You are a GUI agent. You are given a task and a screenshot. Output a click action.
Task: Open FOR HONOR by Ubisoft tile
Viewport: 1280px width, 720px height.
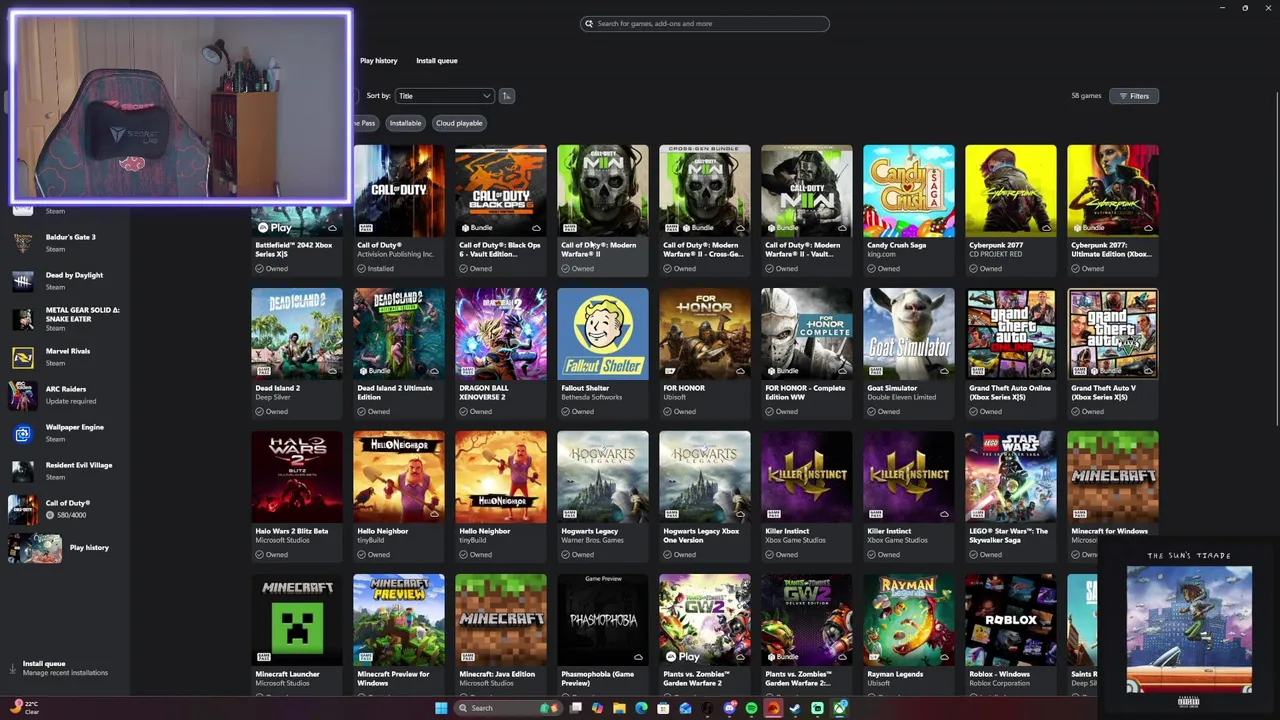pyautogui.click(x=704, y=353)
